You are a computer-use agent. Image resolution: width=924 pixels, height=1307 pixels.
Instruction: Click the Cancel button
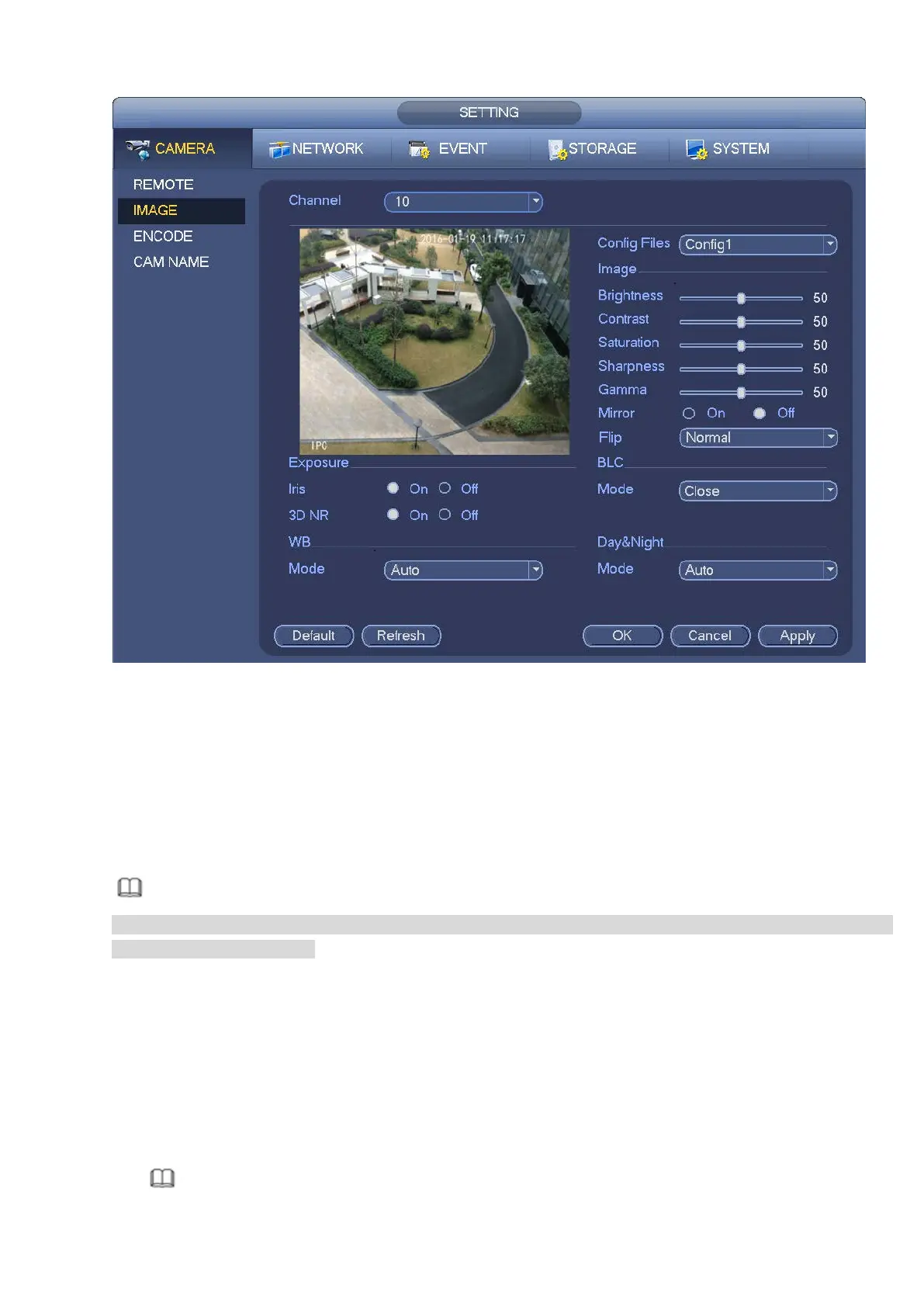coord(710,636)
